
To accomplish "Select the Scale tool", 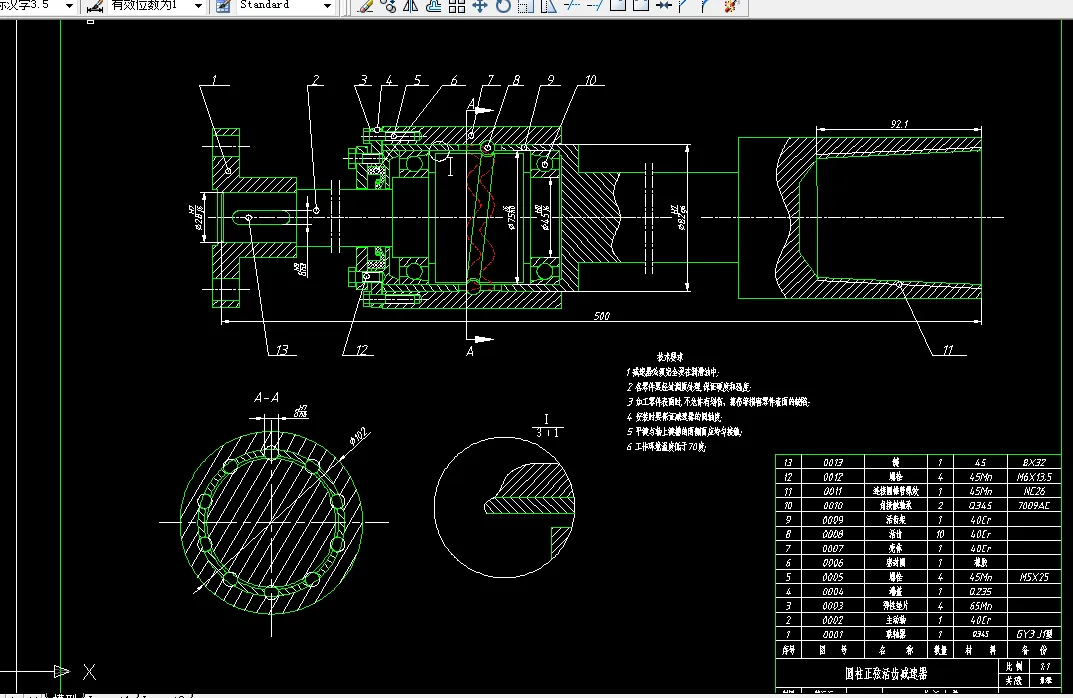I will 526,6.
